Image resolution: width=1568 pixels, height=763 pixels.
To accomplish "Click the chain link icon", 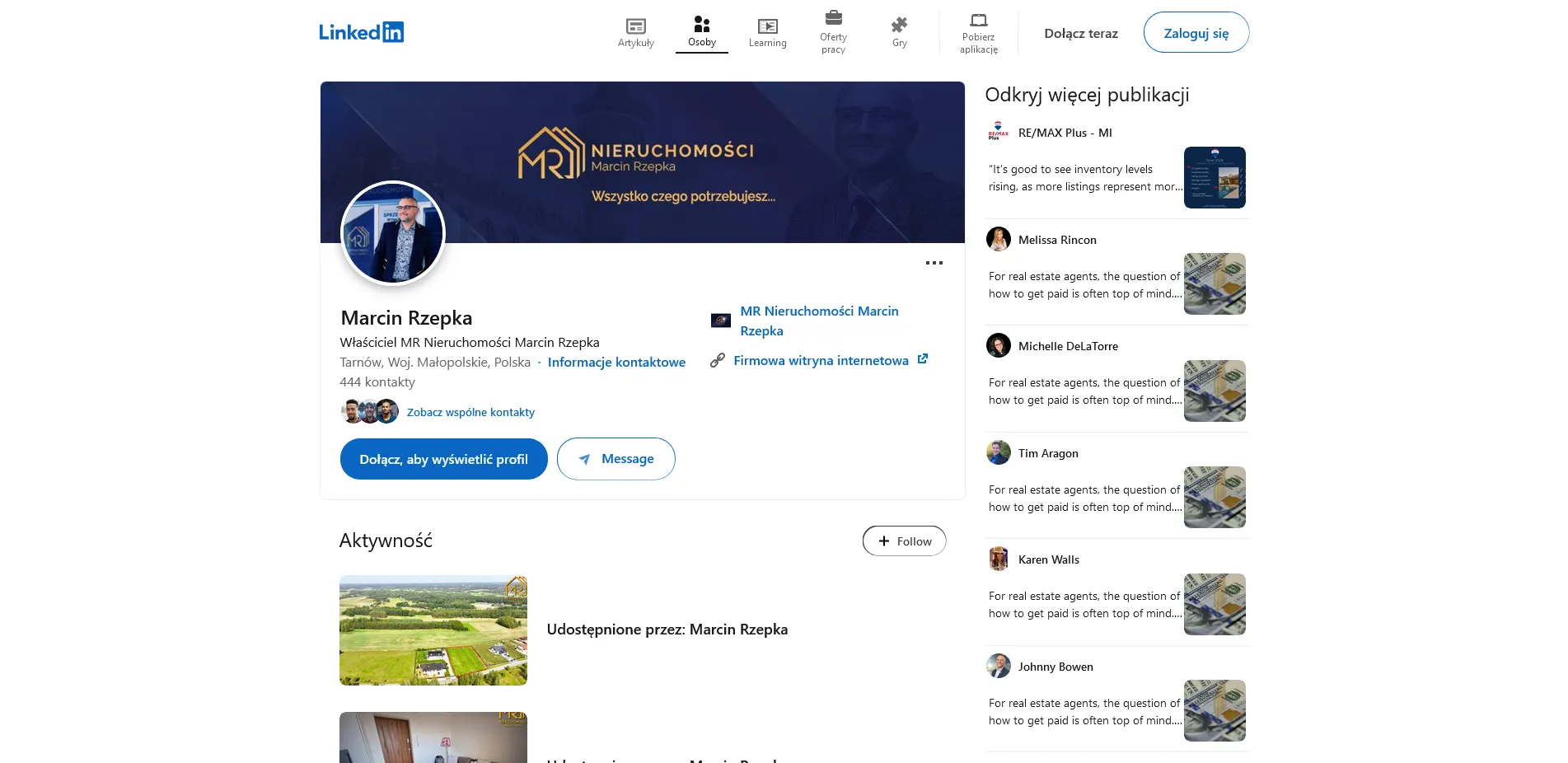I will point(718,360).
